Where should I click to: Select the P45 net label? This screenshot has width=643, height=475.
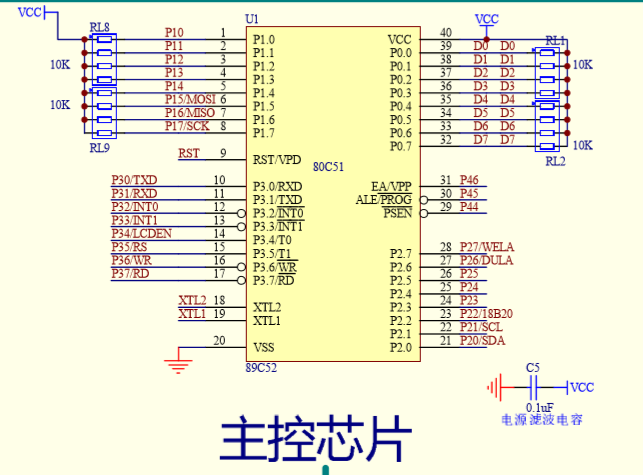click(x=469, y=193)
